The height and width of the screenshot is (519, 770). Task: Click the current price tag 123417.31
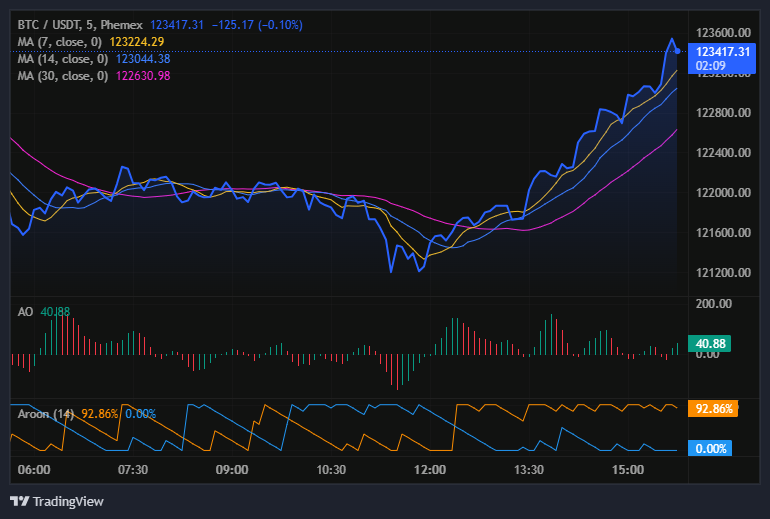tap(723, 51)
